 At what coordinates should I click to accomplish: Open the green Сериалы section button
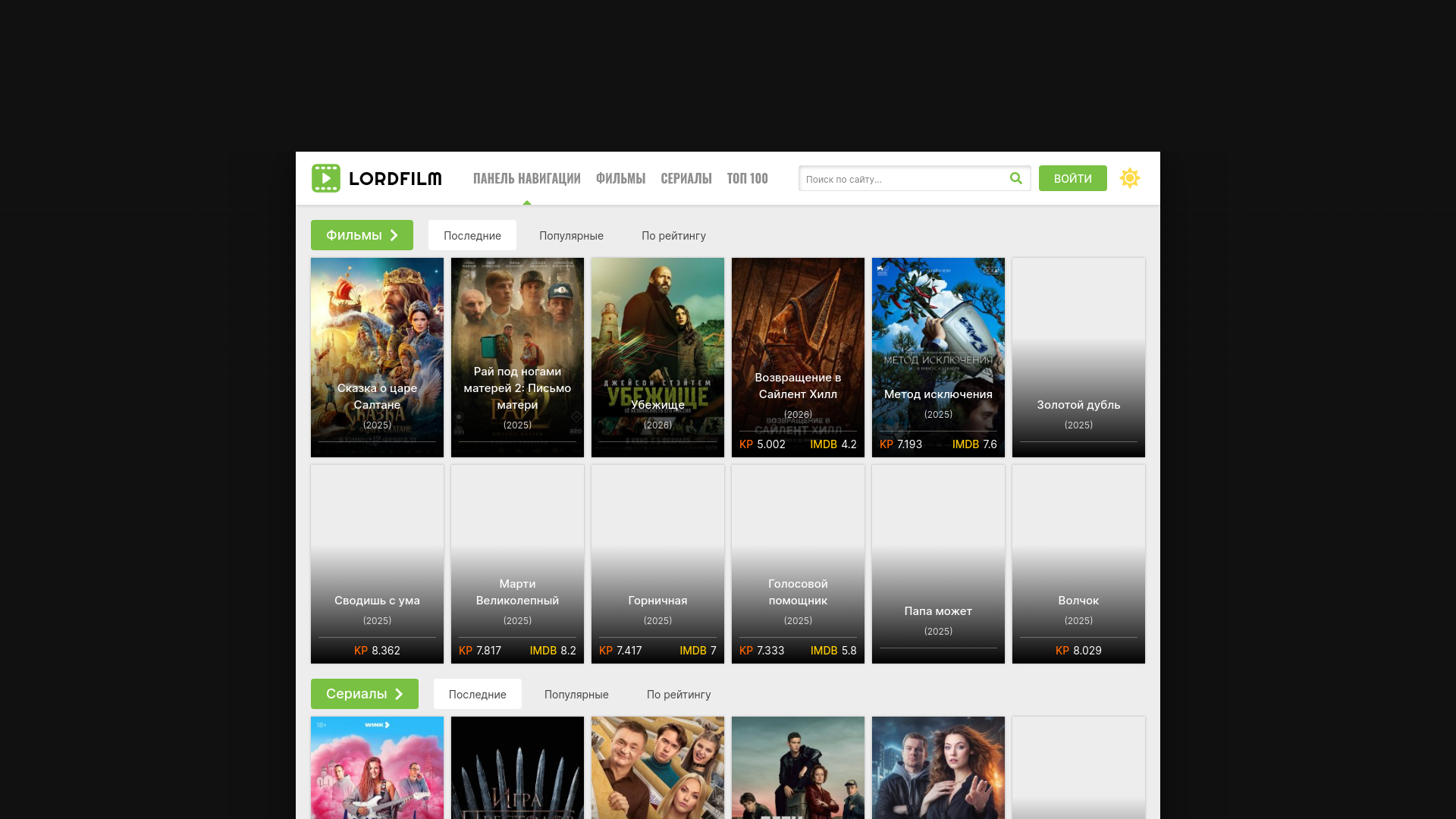365,694
